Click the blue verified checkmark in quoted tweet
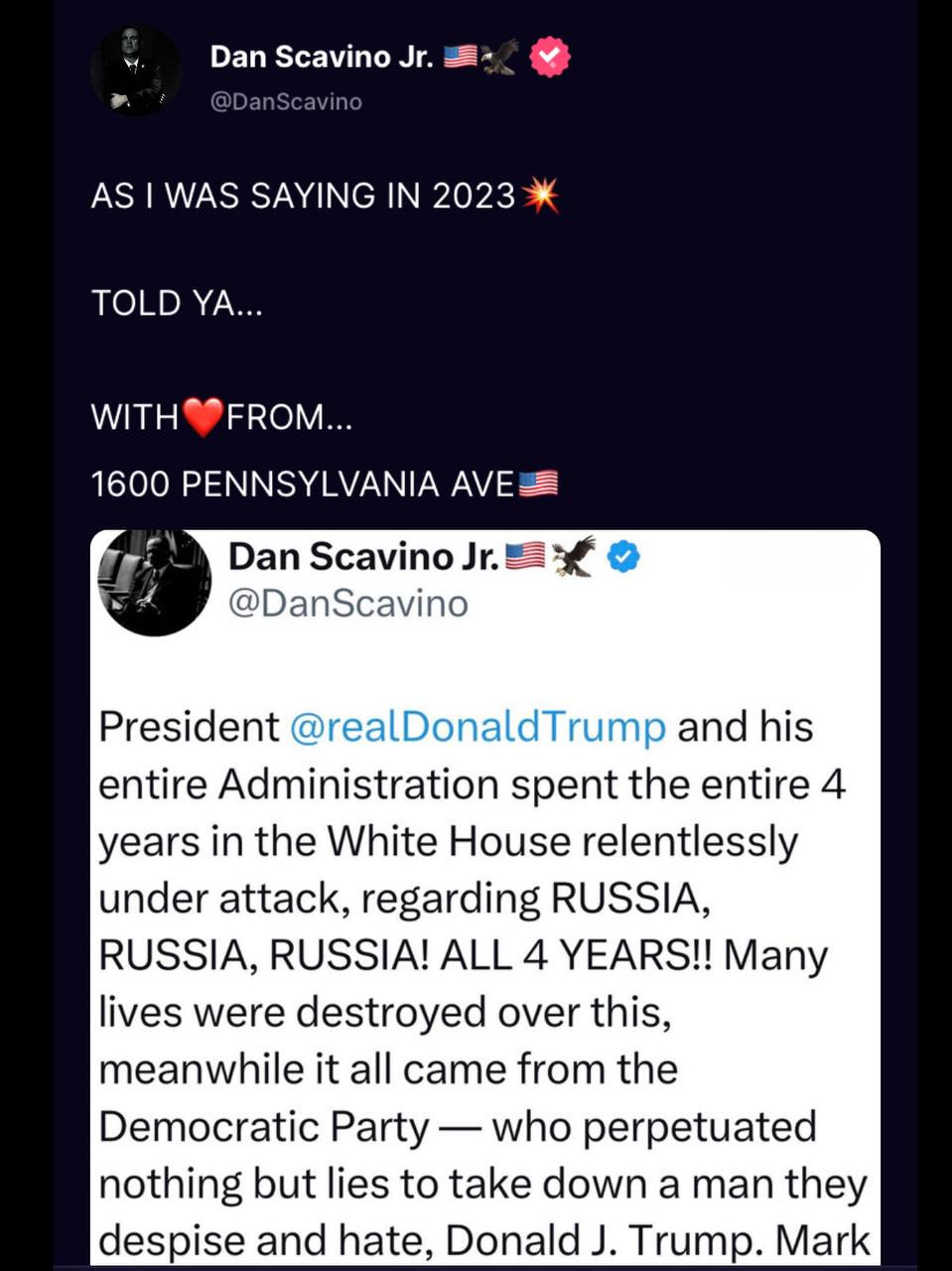Image resolution: width=952 pixels, height=1271 pixels. [623, 557]
